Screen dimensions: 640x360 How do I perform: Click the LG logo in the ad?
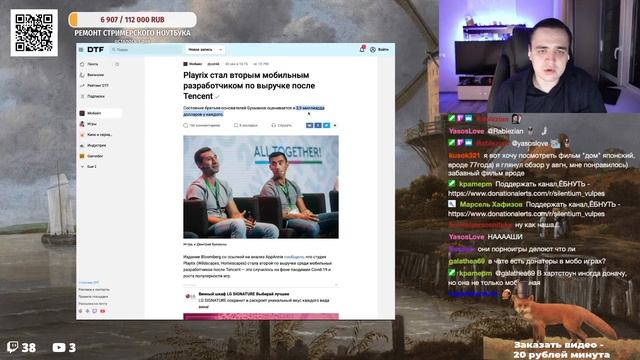190,296
